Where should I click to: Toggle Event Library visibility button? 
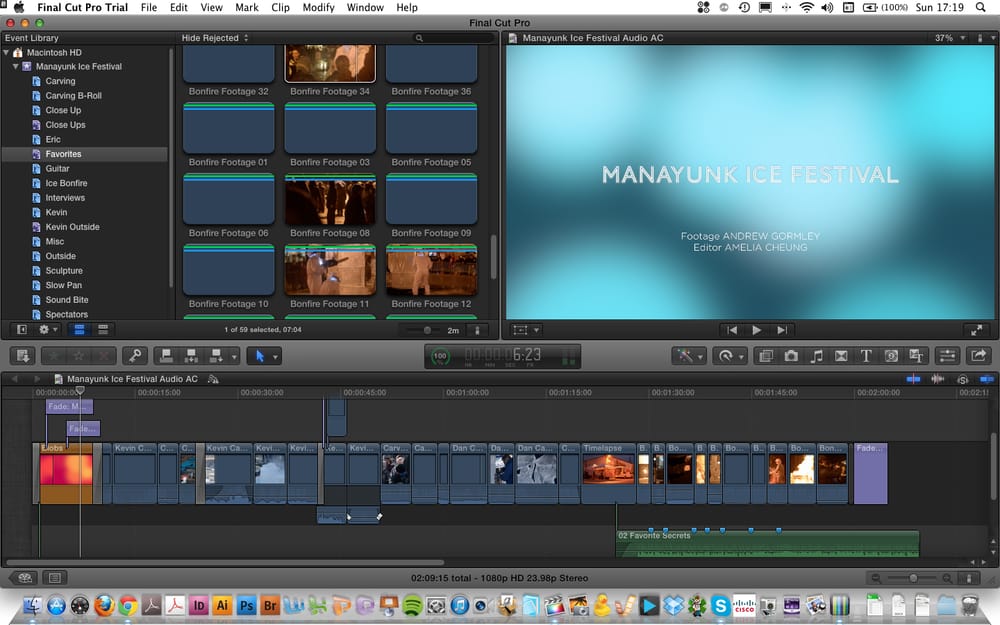tap(22, 330)
